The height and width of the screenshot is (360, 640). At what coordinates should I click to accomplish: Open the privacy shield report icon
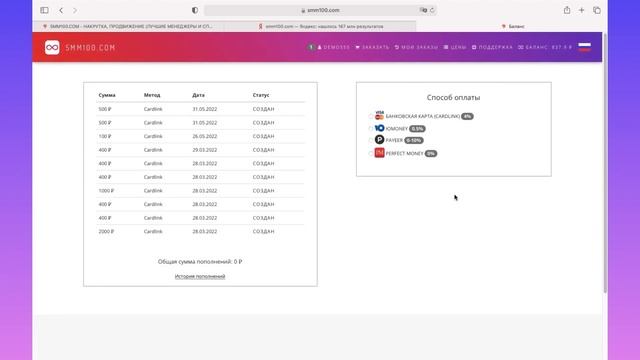point(195,10)
